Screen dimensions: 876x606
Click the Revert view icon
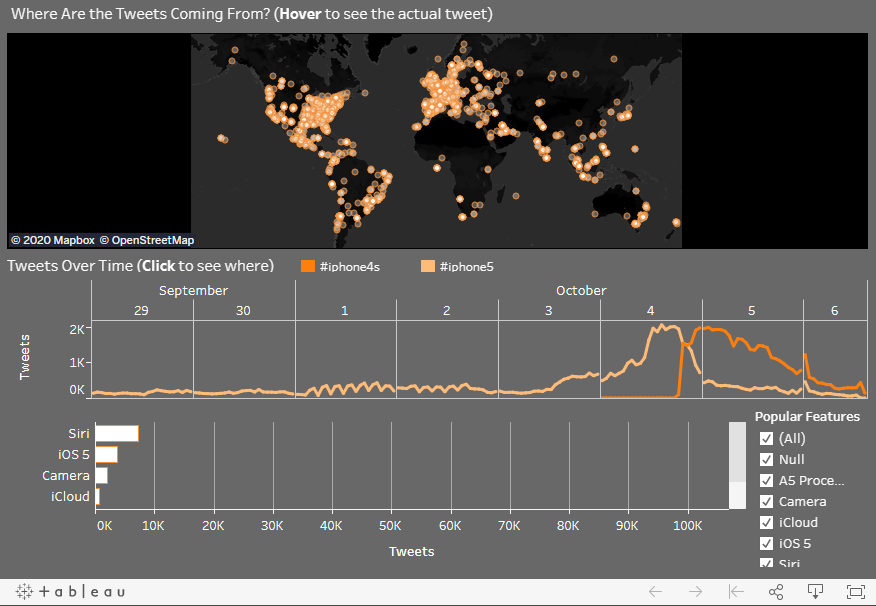pos(736,592)
